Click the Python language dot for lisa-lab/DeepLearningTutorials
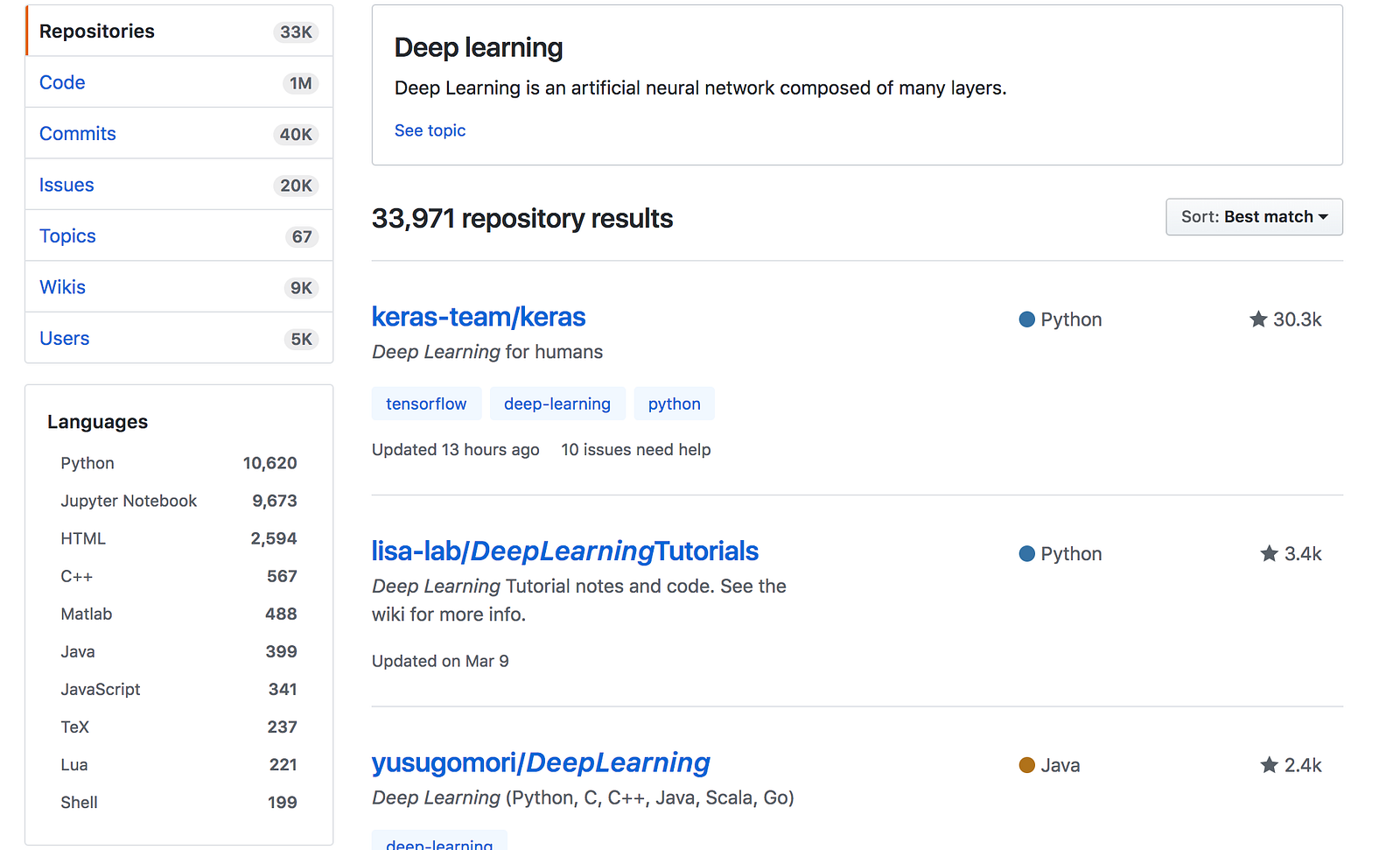Screen dimensions: 1400x850 click(1027, 554)
